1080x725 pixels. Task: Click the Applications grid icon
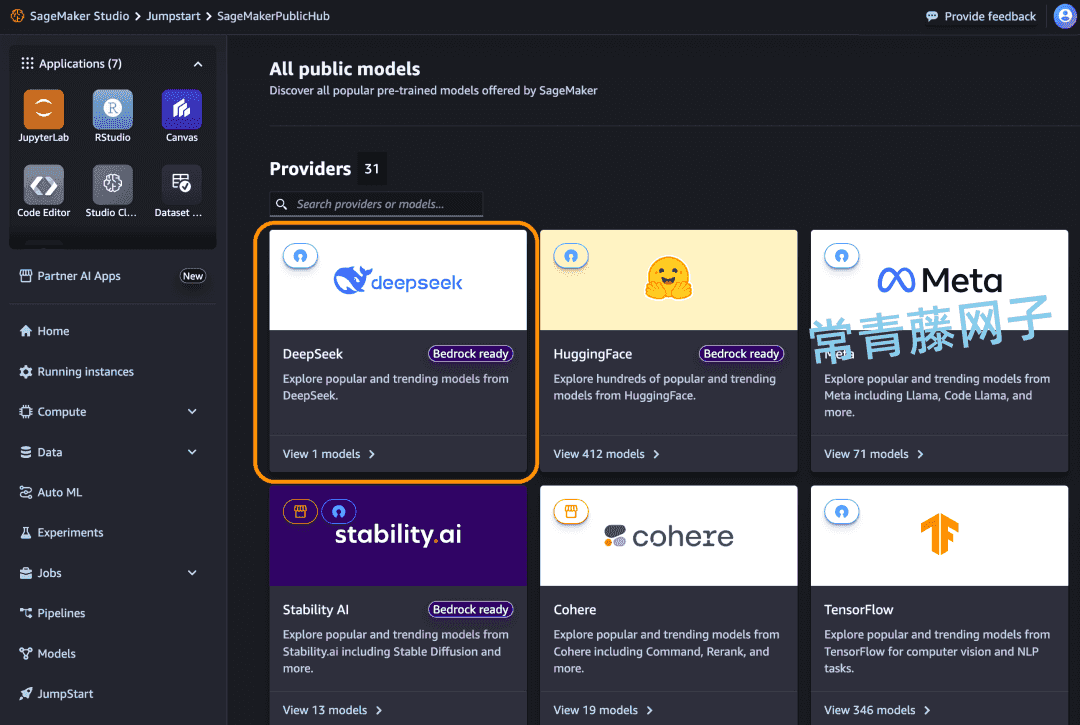click(x=27, y=63)
